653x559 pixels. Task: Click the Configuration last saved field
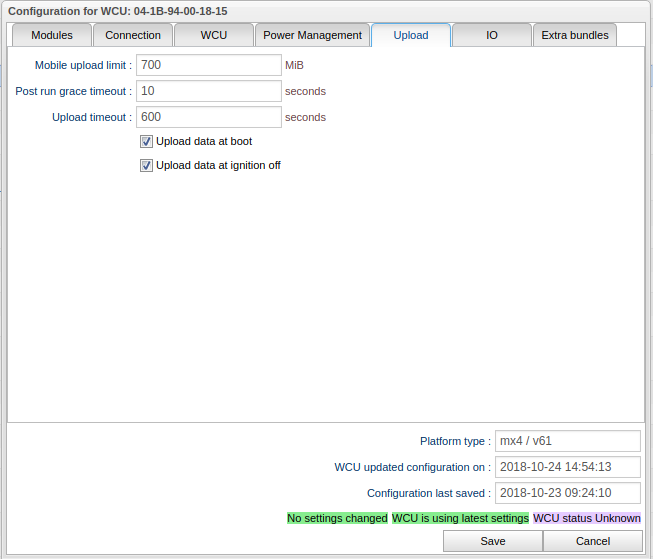point(567,493)
